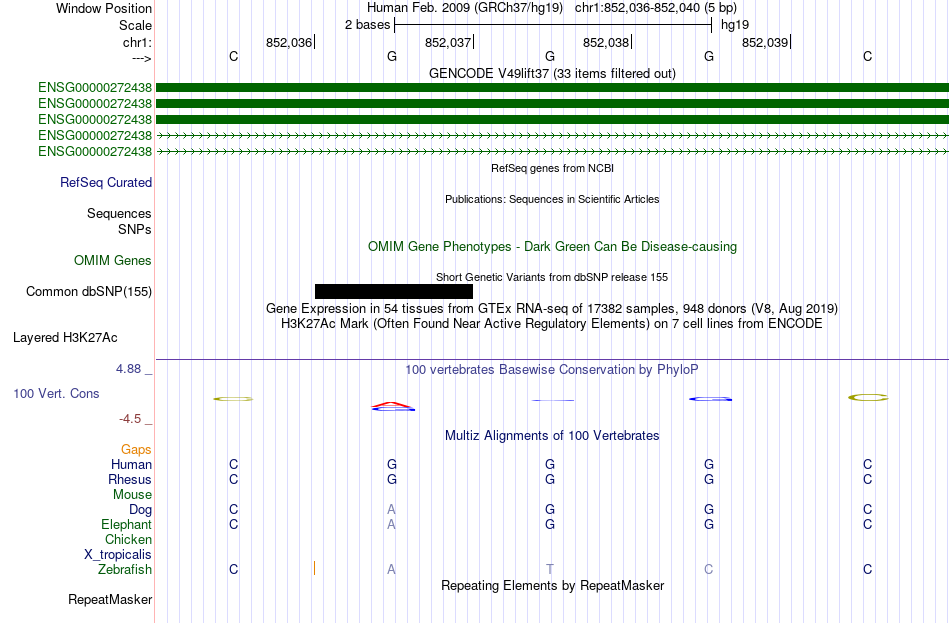Click 'Human Feb. 2009 (GRCh37/hg19)' header text
Image resolution: width=950 pixels, height=623 pixels.
point(465,8)
